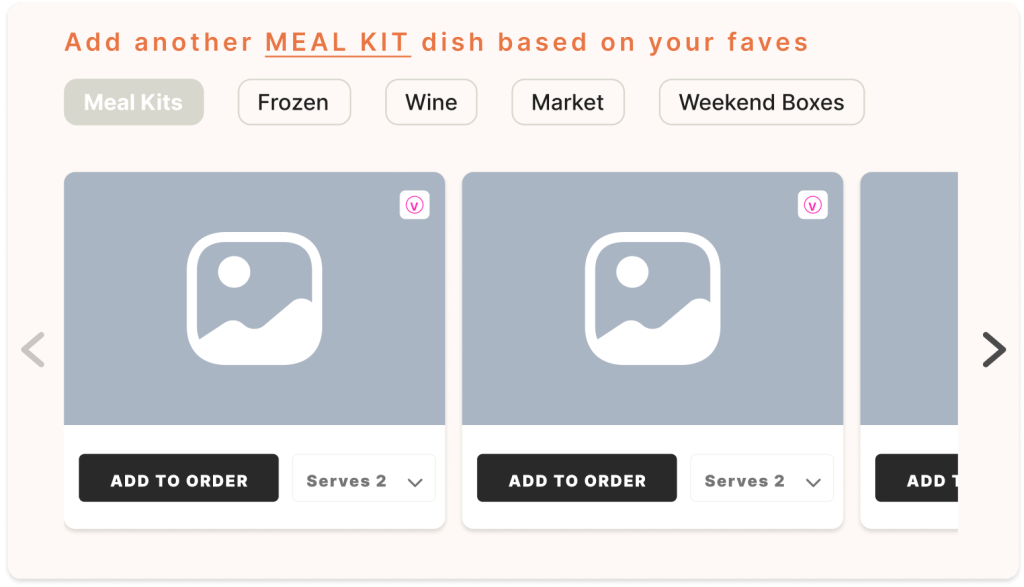Image resolution: width=1024 pixels, height=587 pixels.
Task: Switch to the Frozen category
Action: coord(294,102)
